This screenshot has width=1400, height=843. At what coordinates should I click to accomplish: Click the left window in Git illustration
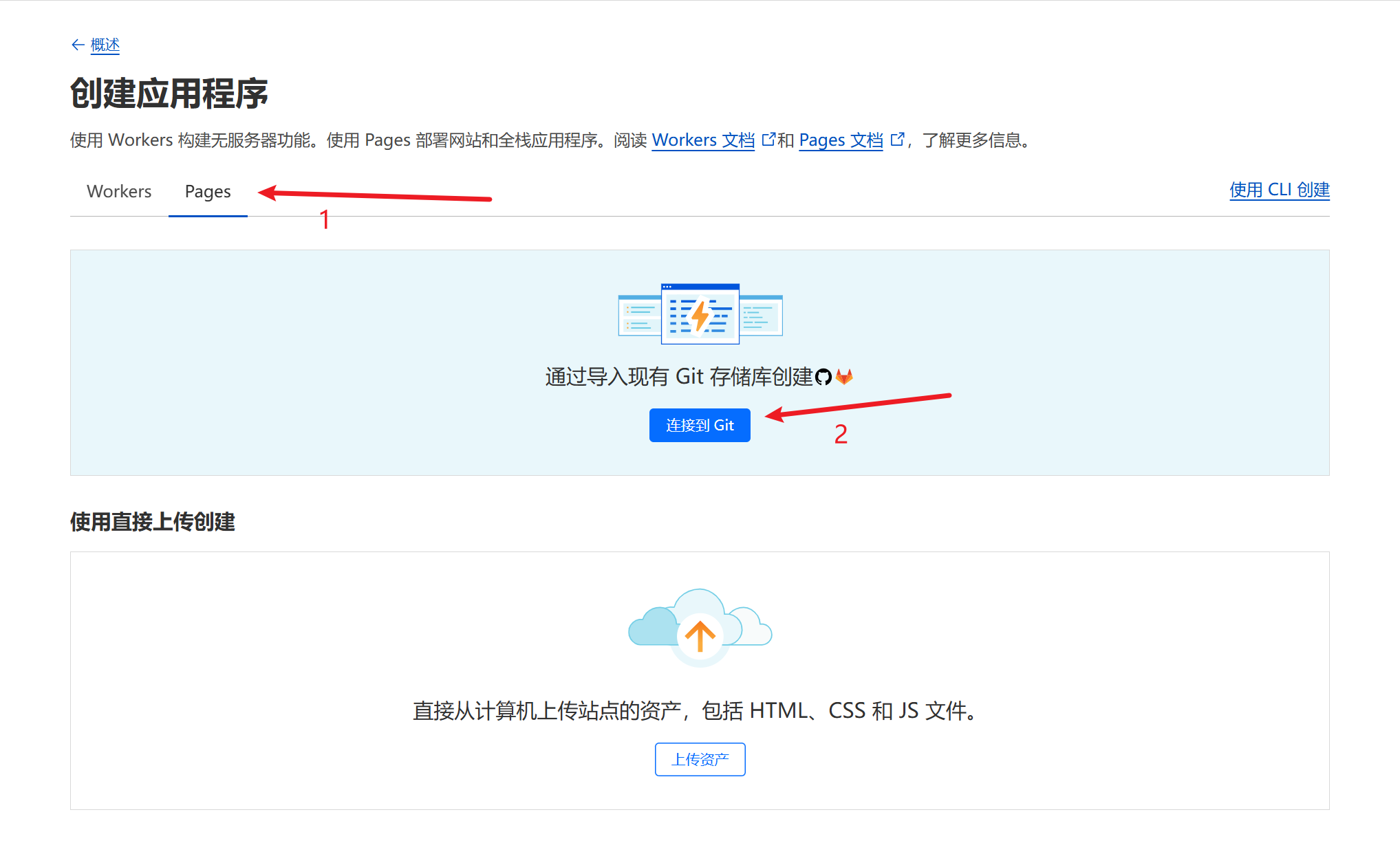(639, 317)
